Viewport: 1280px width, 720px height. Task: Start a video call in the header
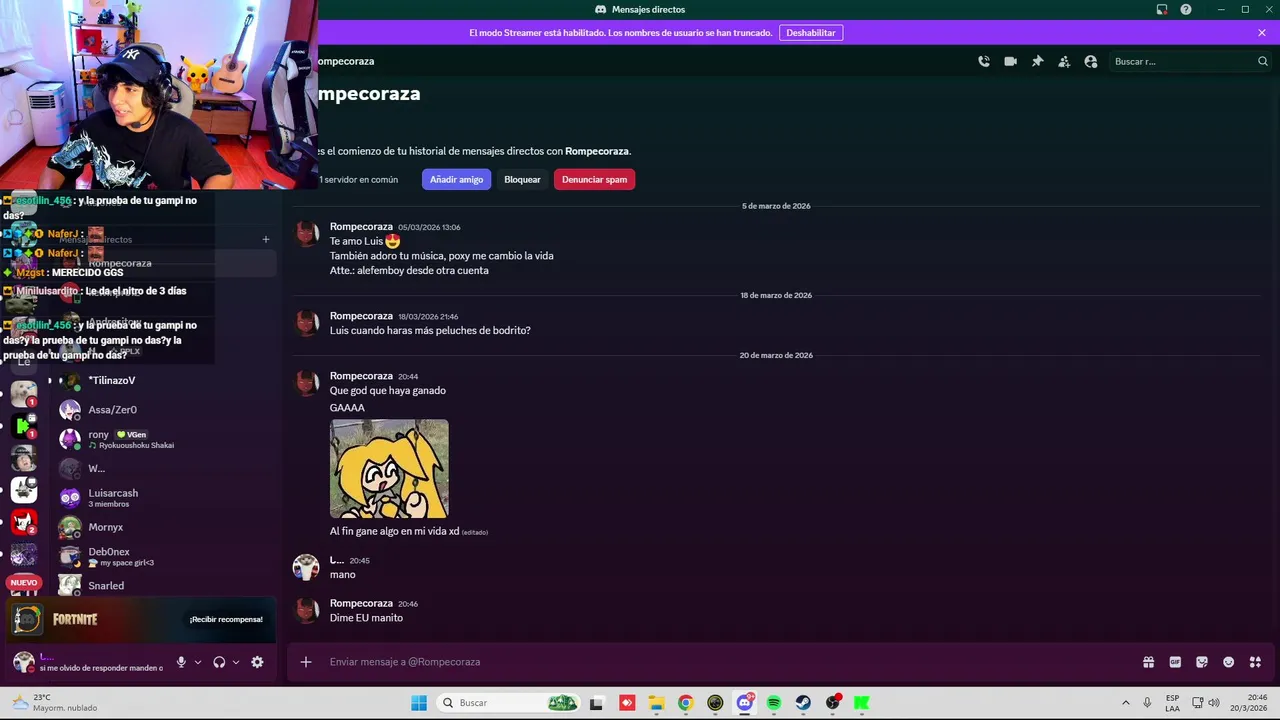click(1011, 61)
